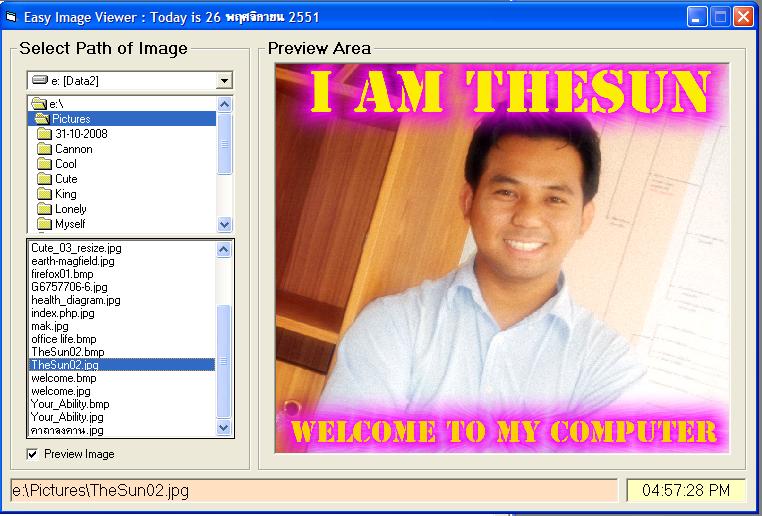This screenshot has height=516, width=762.
Task: Select firefox01.bmp in the file list
Action: tap(63, 274)
